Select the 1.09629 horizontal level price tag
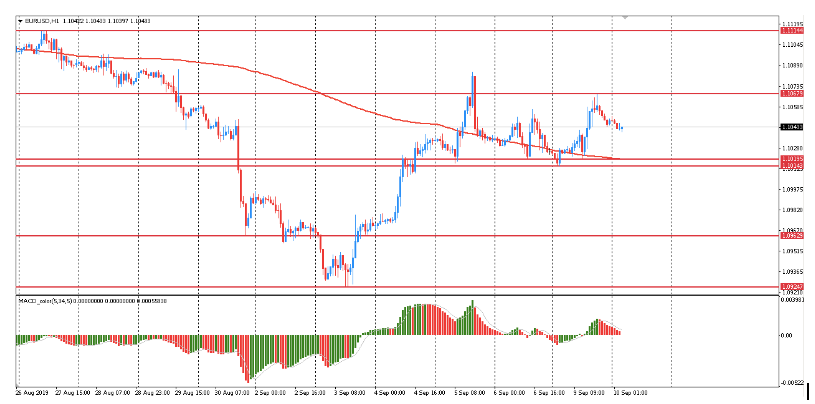Viewport: 815px width, 404px height. pyautogui.click(x=792, y=236)
